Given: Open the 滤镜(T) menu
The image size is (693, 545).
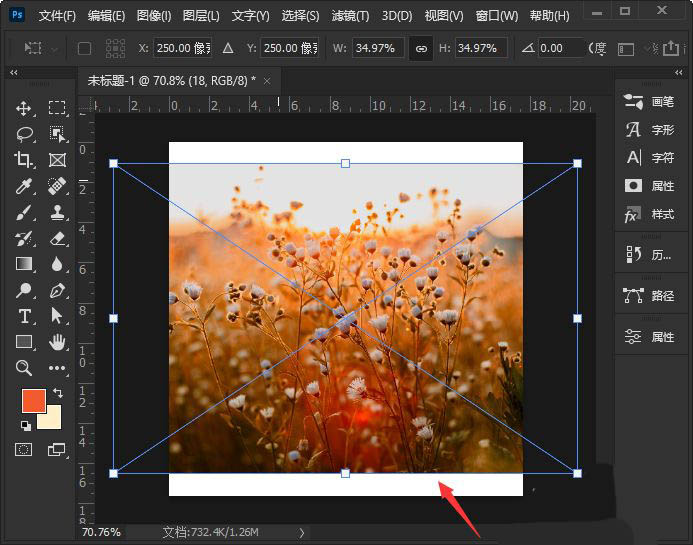Looking at the screenshot, I should pos(350,16).
